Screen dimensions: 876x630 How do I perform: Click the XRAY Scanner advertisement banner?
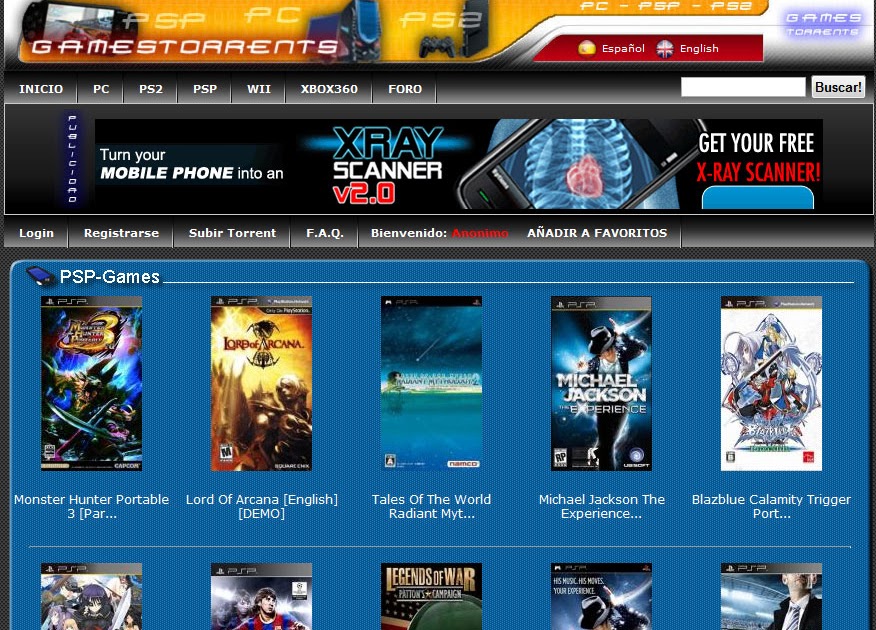(459, 164)
